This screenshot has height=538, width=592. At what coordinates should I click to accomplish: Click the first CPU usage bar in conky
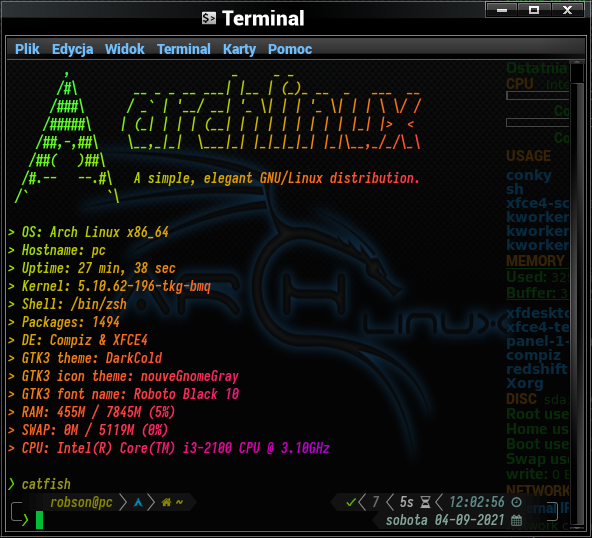click(537, 96)
